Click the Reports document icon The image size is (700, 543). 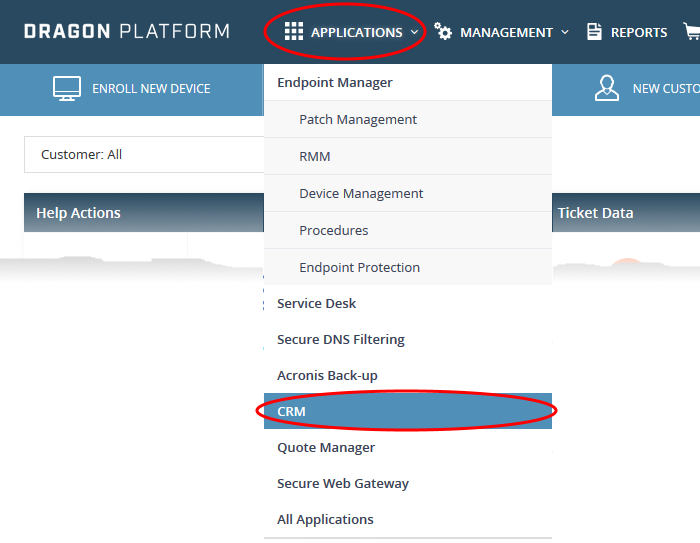pyautogui.click(x=594, y=32)
